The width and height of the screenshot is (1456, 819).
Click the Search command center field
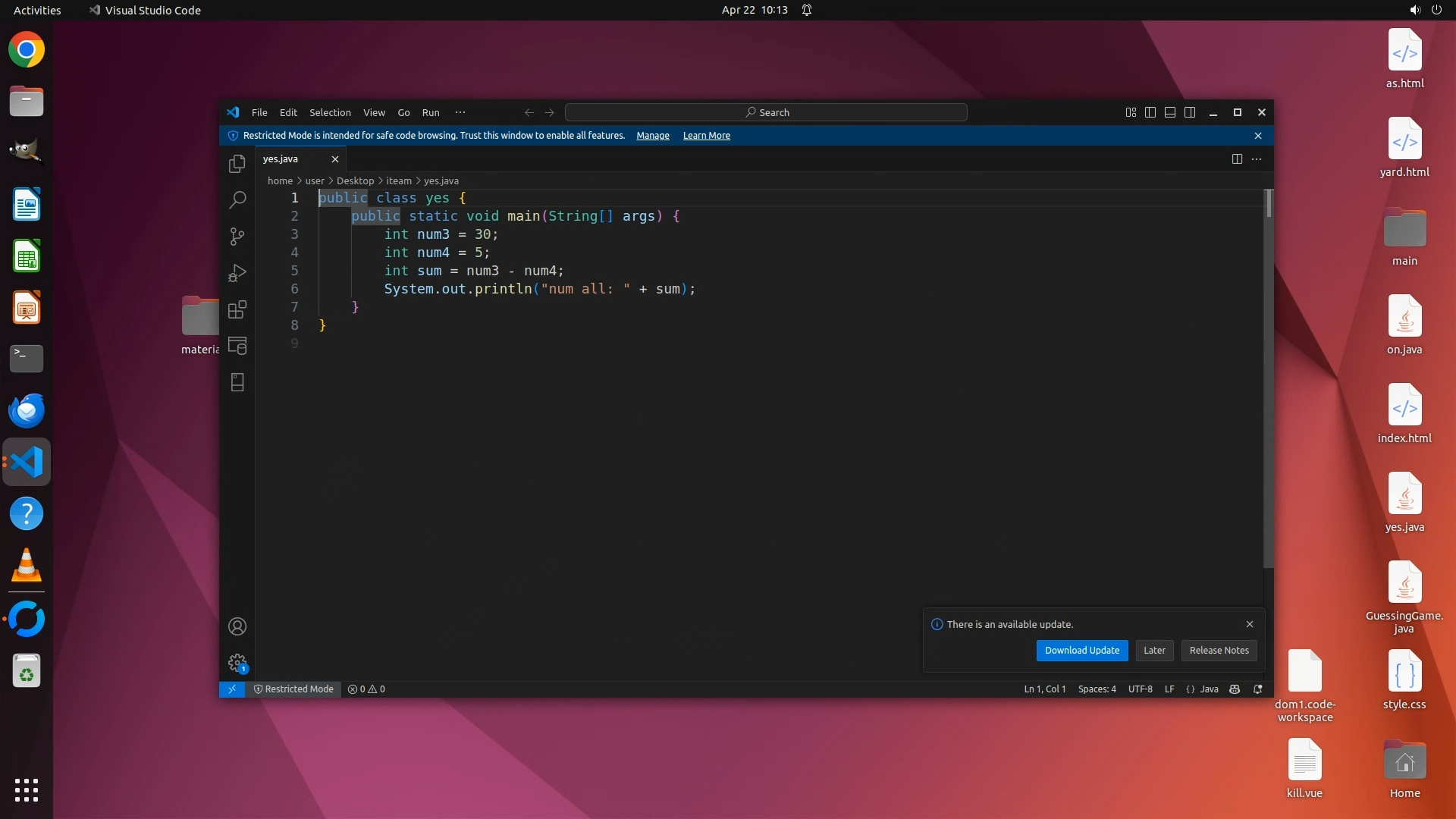766,112
